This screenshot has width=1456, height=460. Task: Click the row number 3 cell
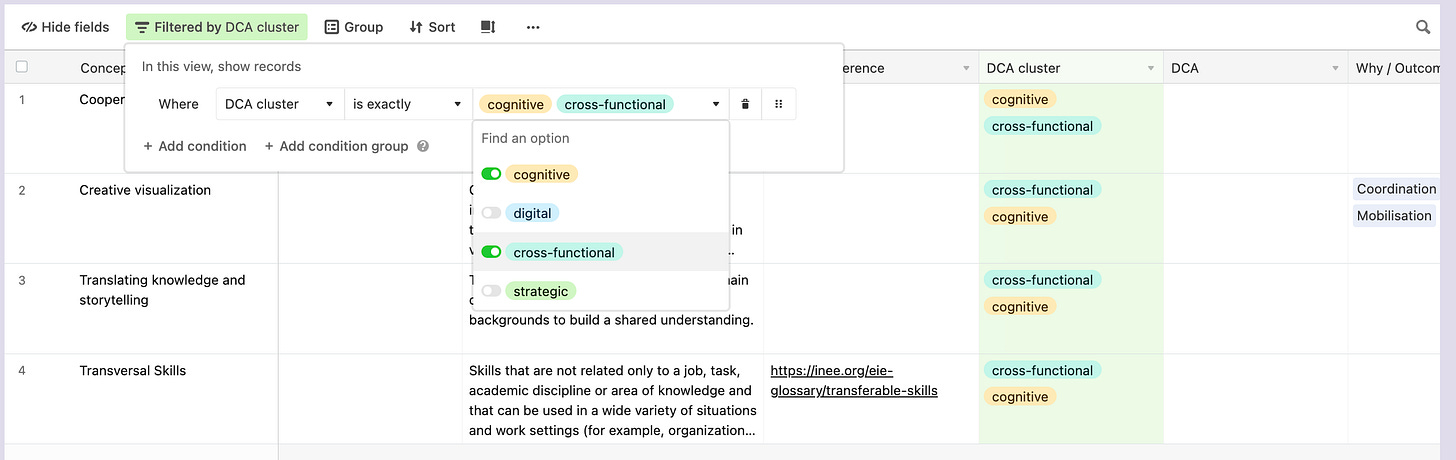point(22,280)
